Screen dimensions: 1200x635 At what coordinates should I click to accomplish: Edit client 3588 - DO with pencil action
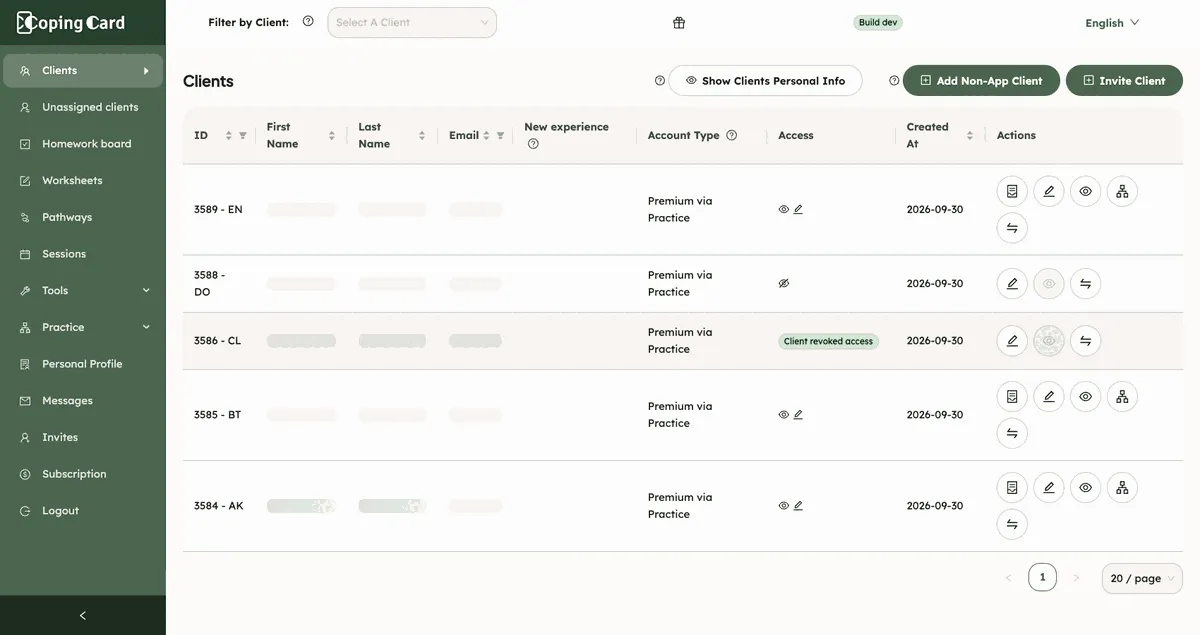point(1012,284)
